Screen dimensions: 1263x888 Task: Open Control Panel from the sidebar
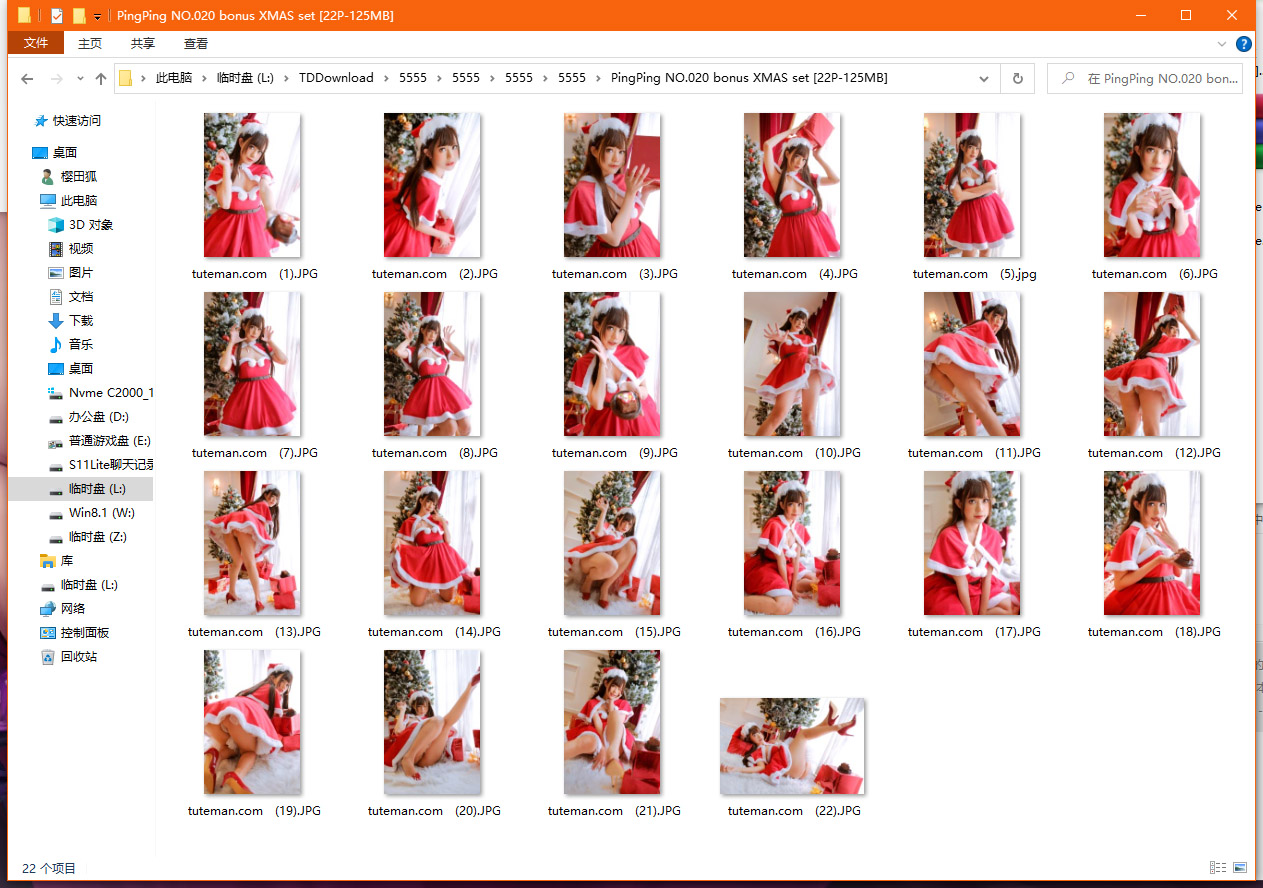pyautogui.click(x=84, y=633)
